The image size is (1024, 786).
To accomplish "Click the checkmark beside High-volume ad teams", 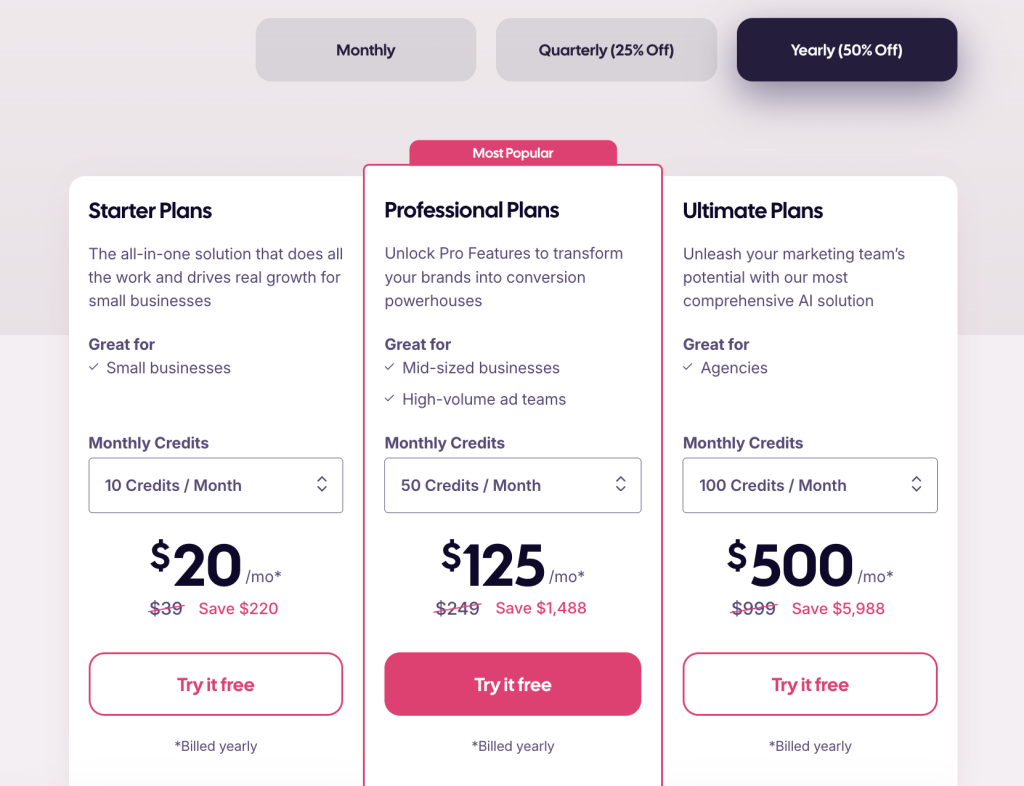I will 391,399.
